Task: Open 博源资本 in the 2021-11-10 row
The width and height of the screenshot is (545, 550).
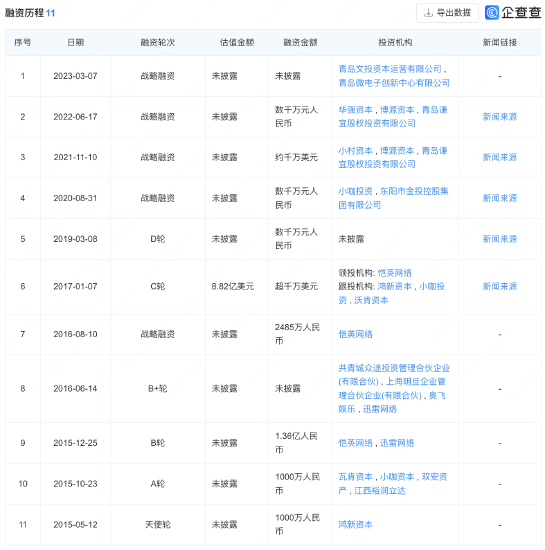Action: (397, 151)
